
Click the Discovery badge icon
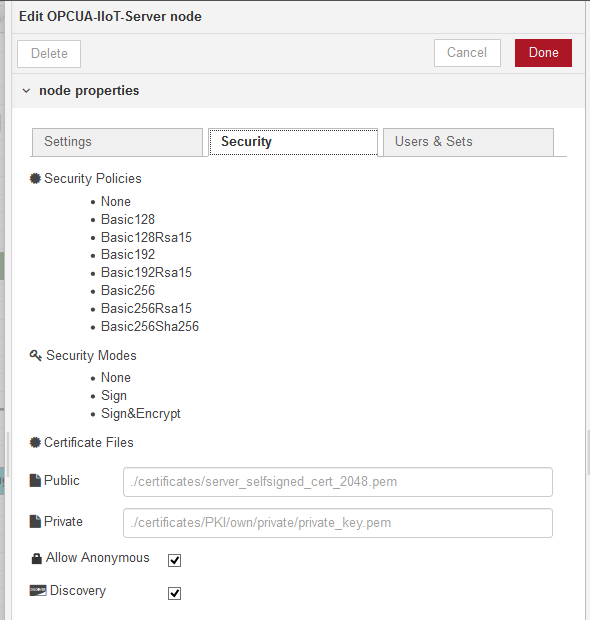coord(38,591)
